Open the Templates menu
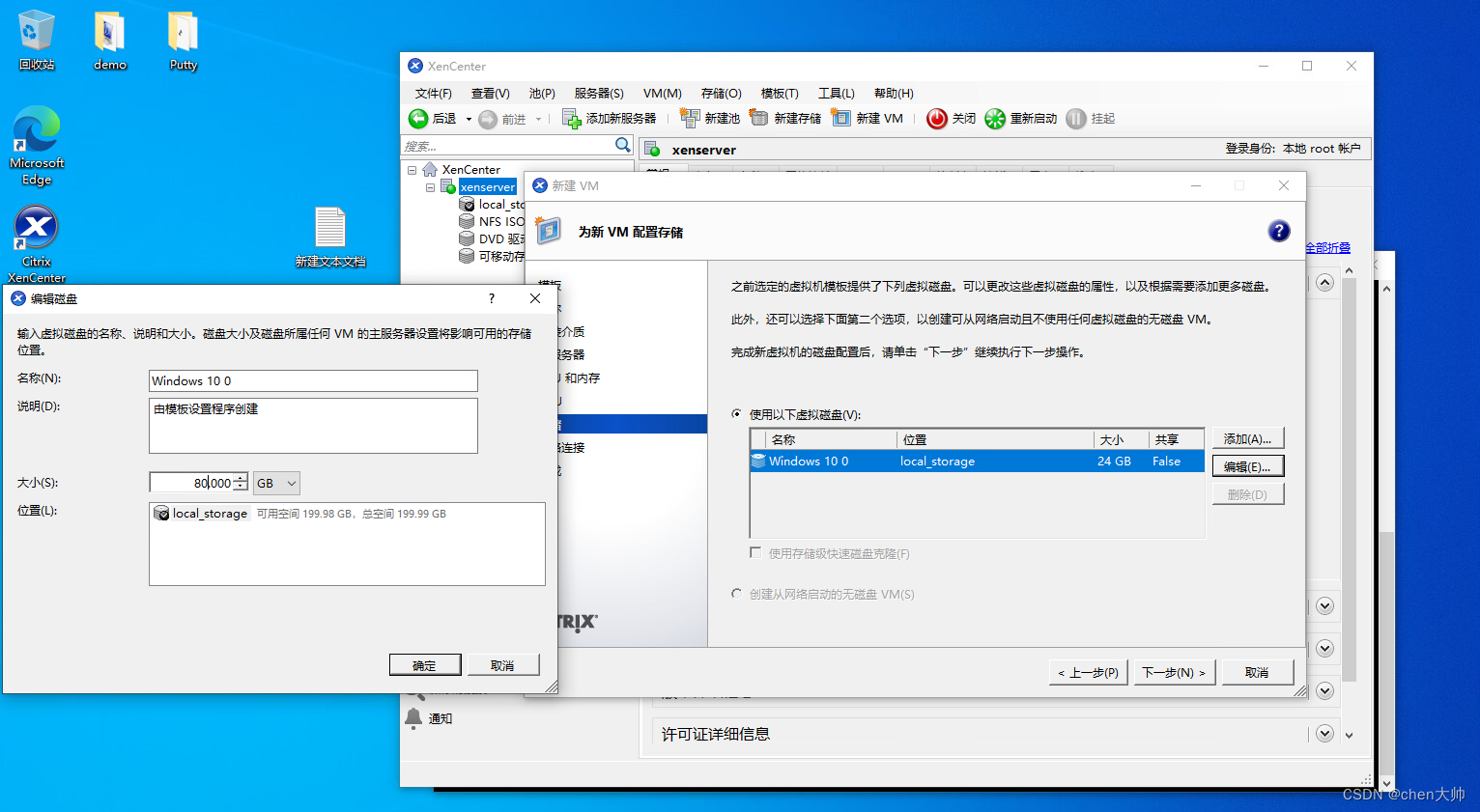The width and height of the screenshot is (1480, 812). [x=780, y=94]
